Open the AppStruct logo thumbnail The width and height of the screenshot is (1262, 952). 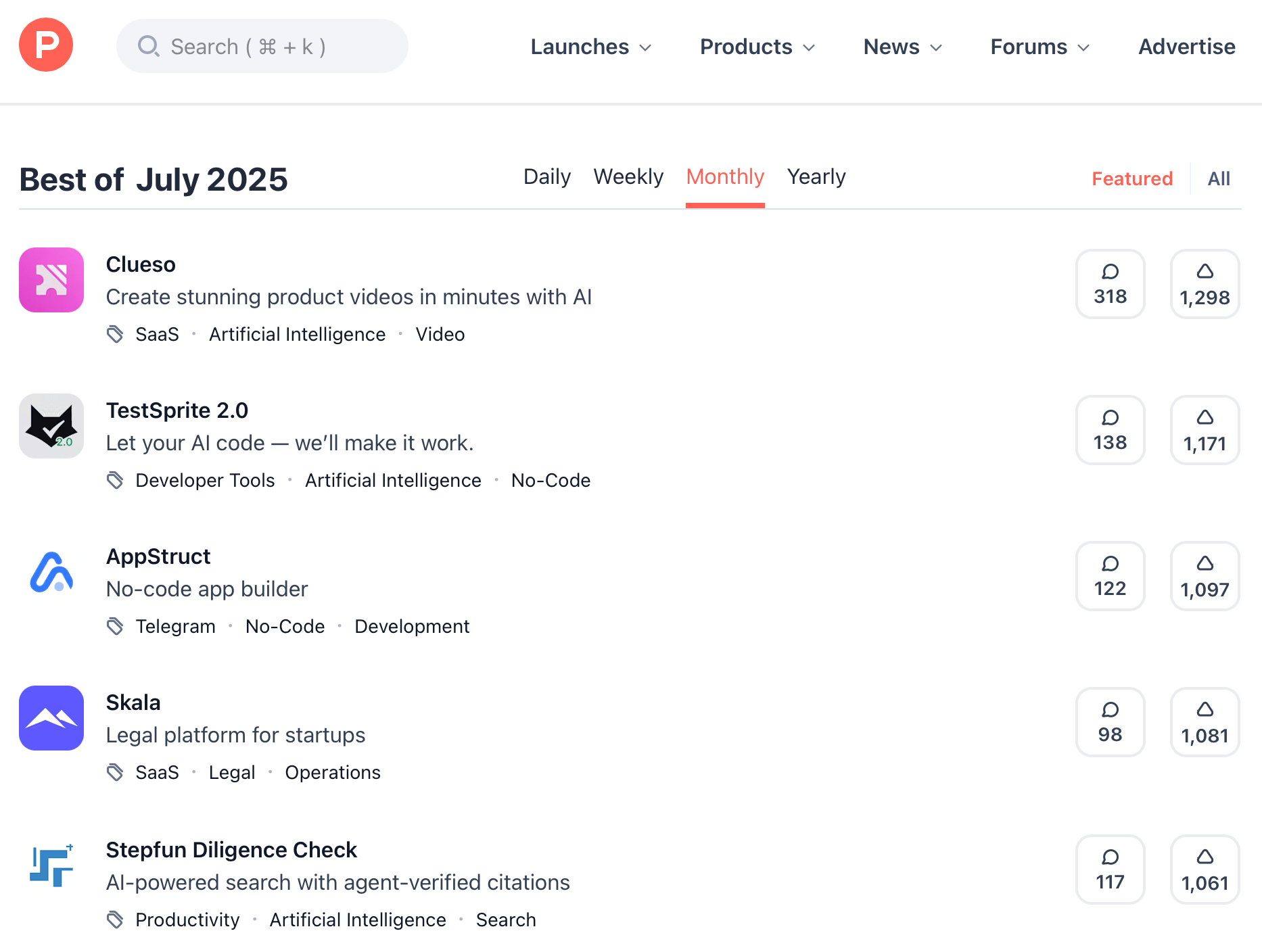51,572
